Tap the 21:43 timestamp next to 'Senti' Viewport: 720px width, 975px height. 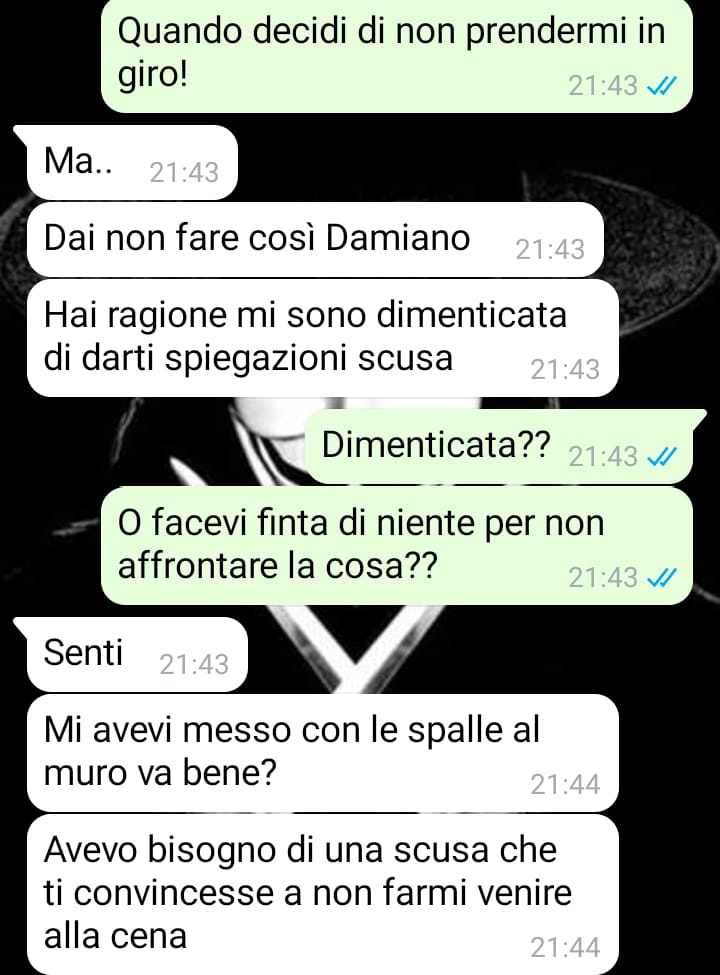point(194,664)
